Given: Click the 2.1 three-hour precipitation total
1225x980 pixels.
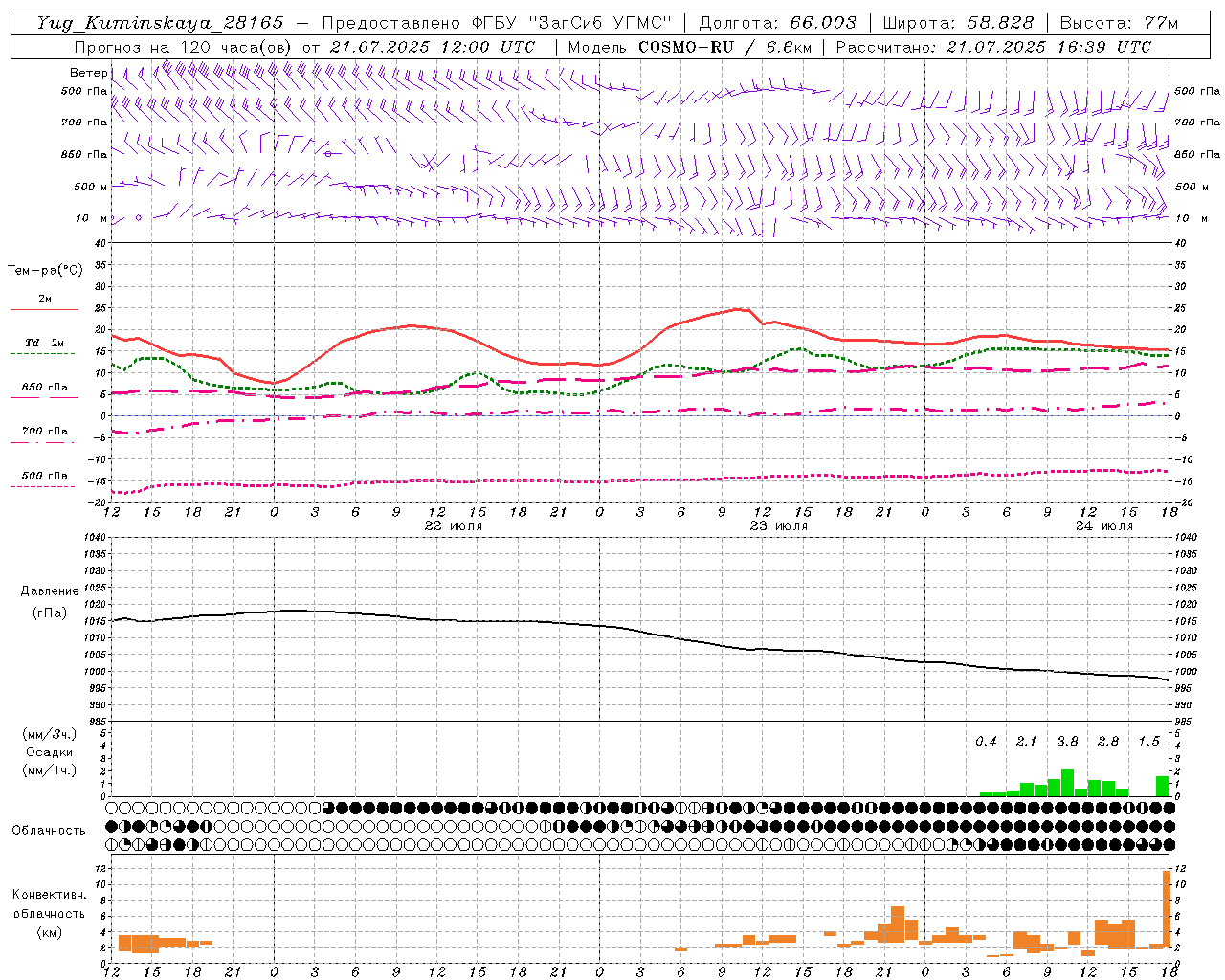Looking at the screenshot, I should [1026, 742].
